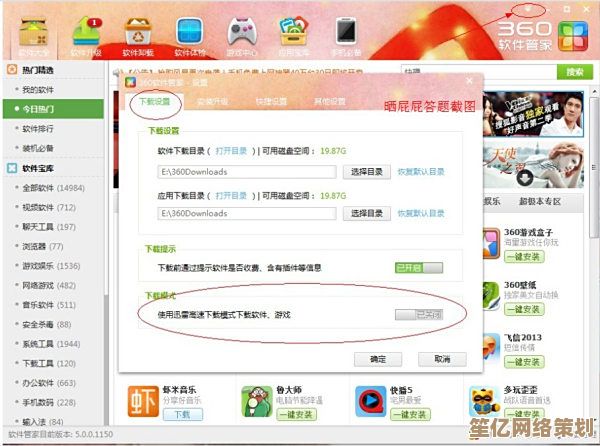Click the 取消 button
The image size is (600, 446).
pyautogui.click(x=442, y=359)
